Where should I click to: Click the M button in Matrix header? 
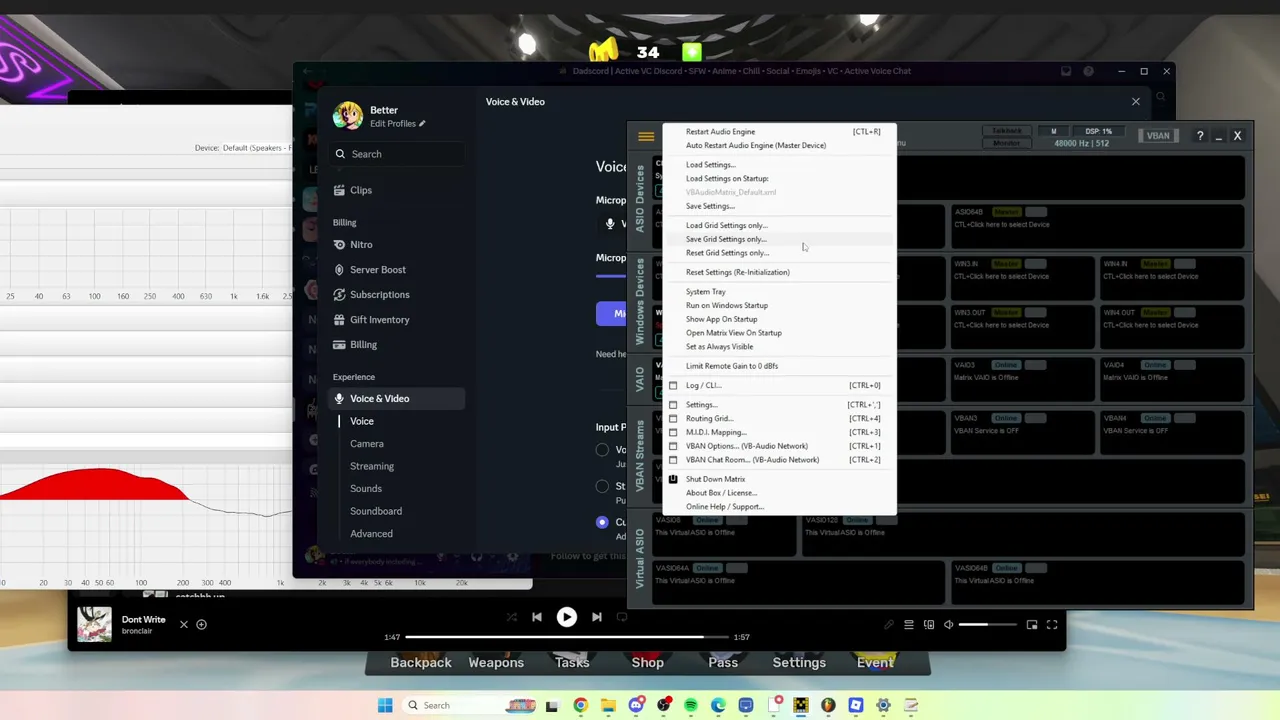tap(1053, 131)
